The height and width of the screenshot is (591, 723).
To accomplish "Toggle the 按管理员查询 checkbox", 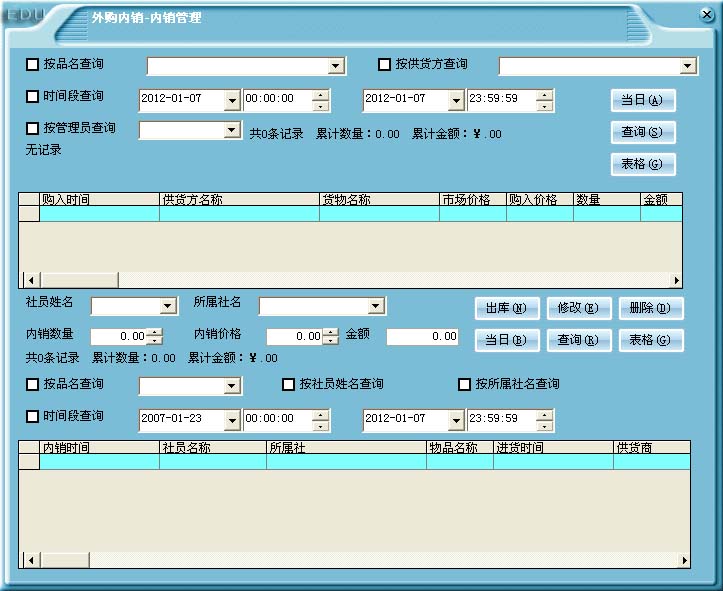I will (x=32, y=129).
